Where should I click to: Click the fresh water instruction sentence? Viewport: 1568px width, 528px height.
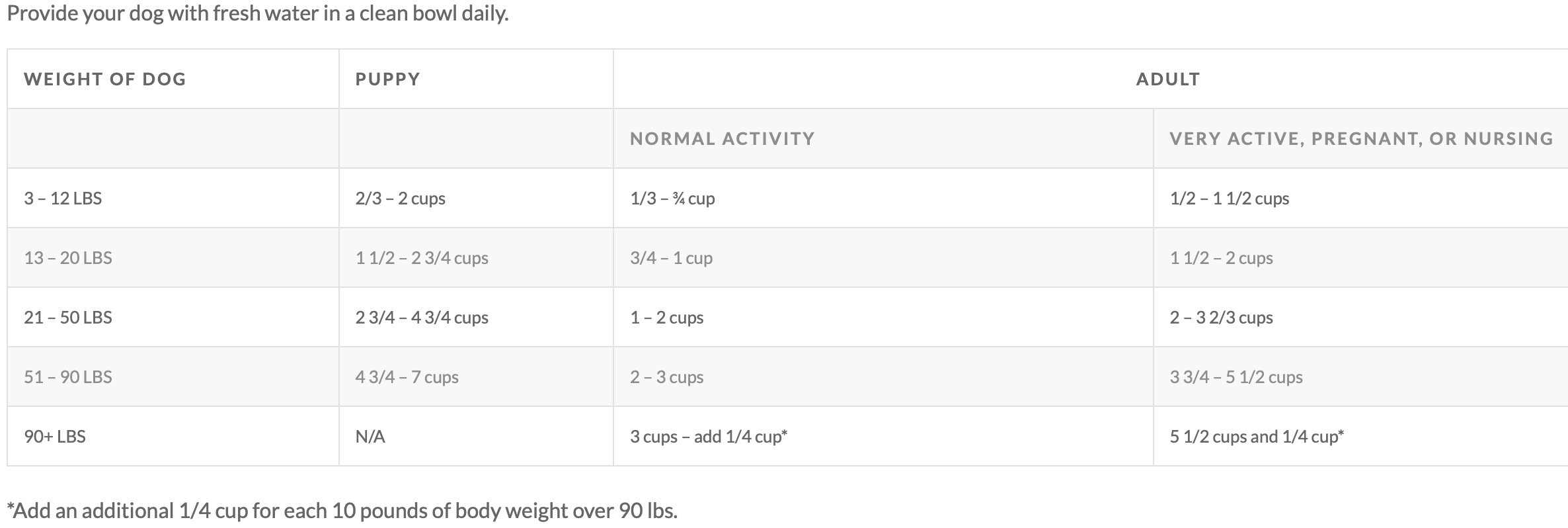click(258, 13)
